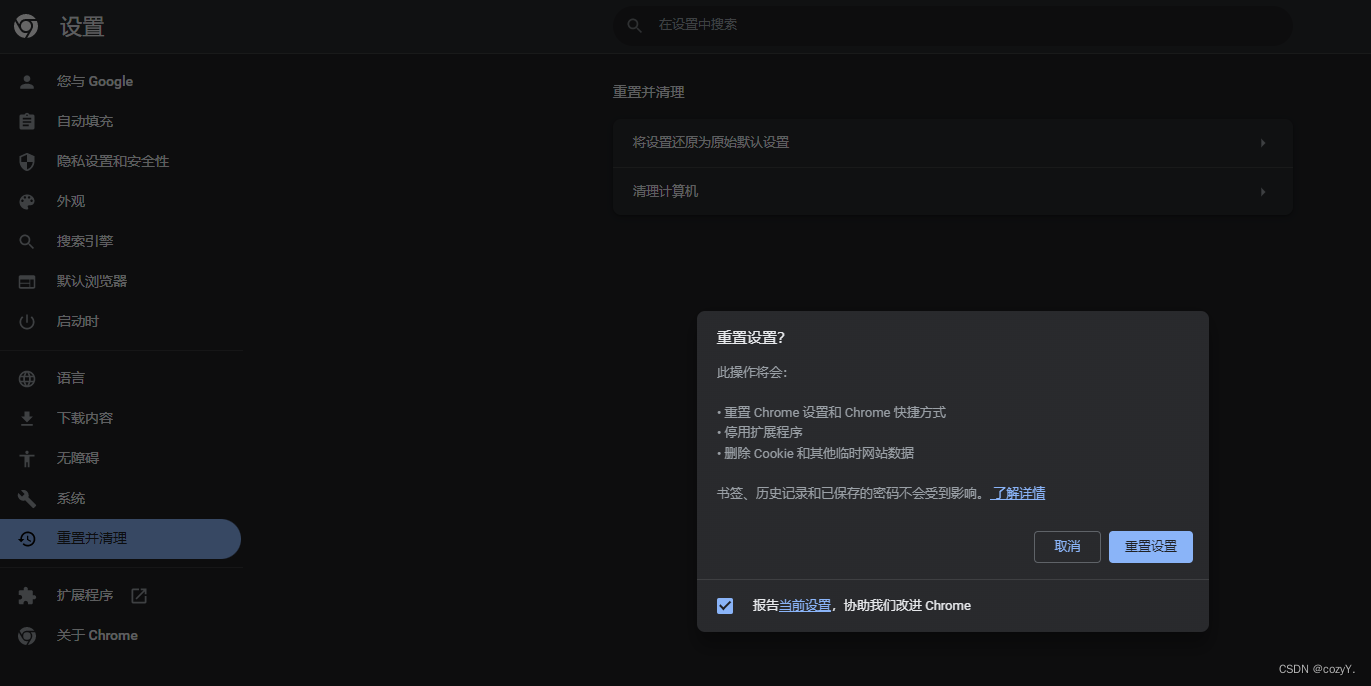Click the search magnifier icon in the settings search bar
The height and width of the screenshot is (686, 1371).
click(634, 25)
